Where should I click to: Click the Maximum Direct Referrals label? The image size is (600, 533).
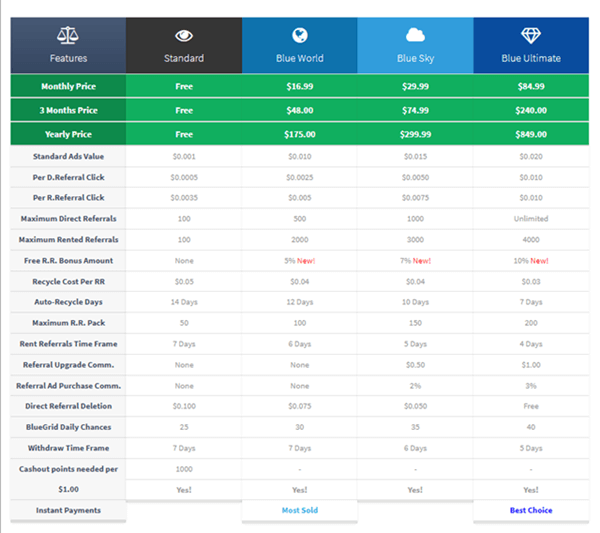click(68, 219)
